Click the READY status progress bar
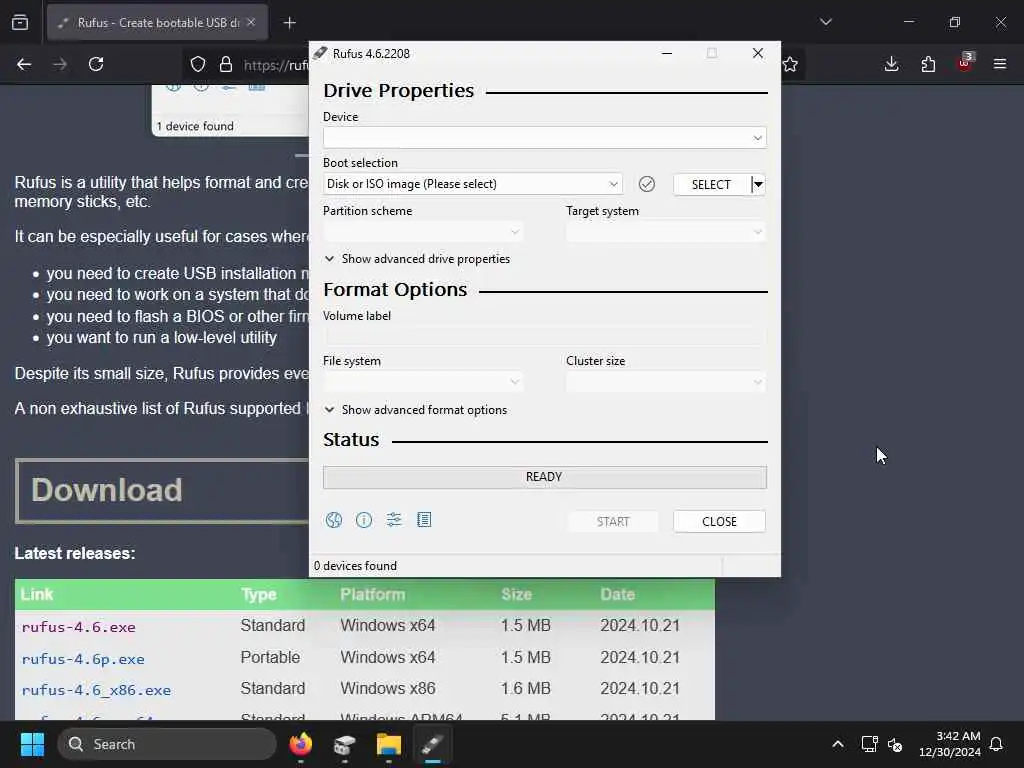Image resolution: width=1024 pixels, height=768 pixels. pyautogui.click(x=545, y=477)
